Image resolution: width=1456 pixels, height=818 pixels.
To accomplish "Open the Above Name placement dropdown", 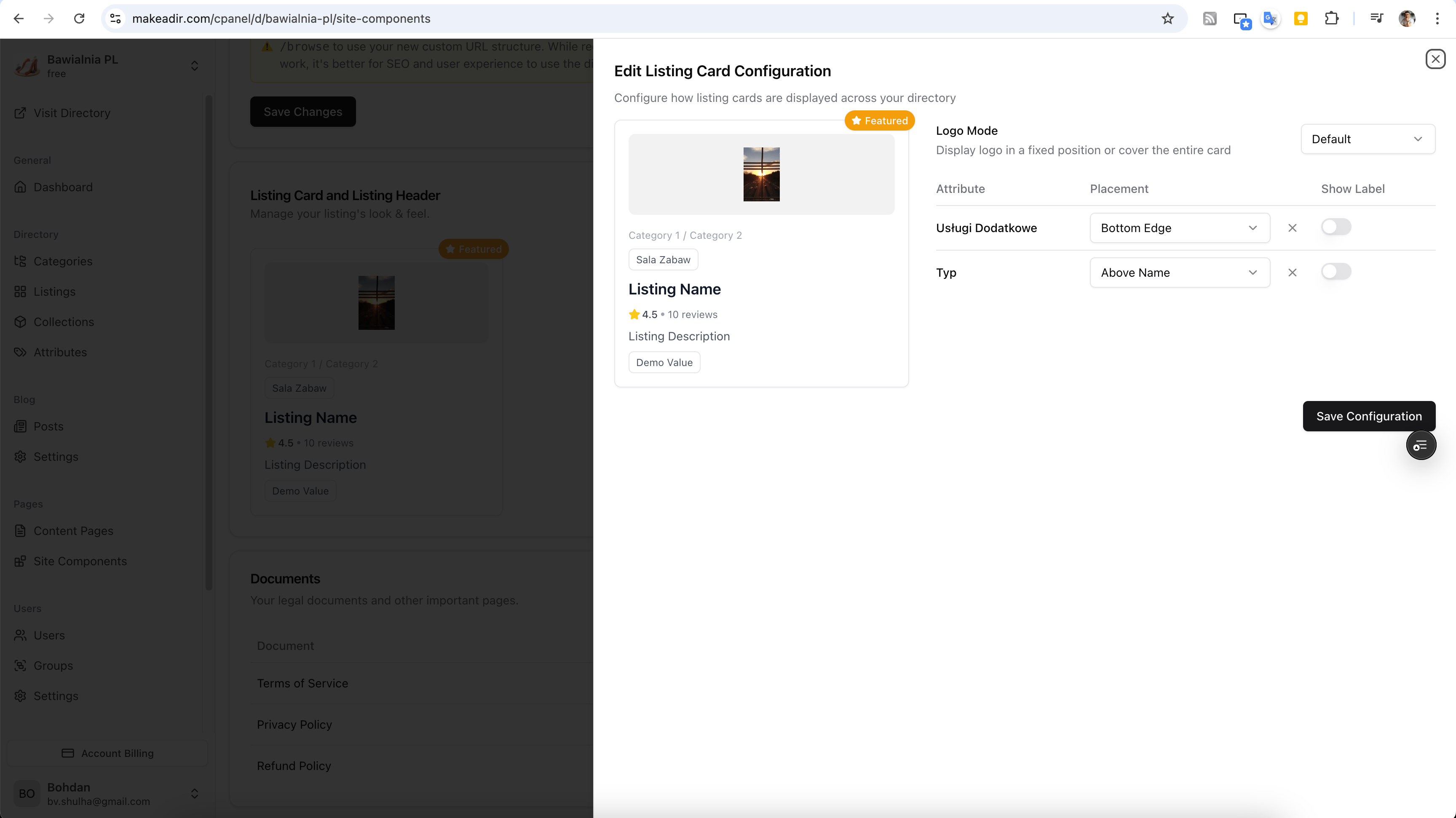I will (1179, 272).
